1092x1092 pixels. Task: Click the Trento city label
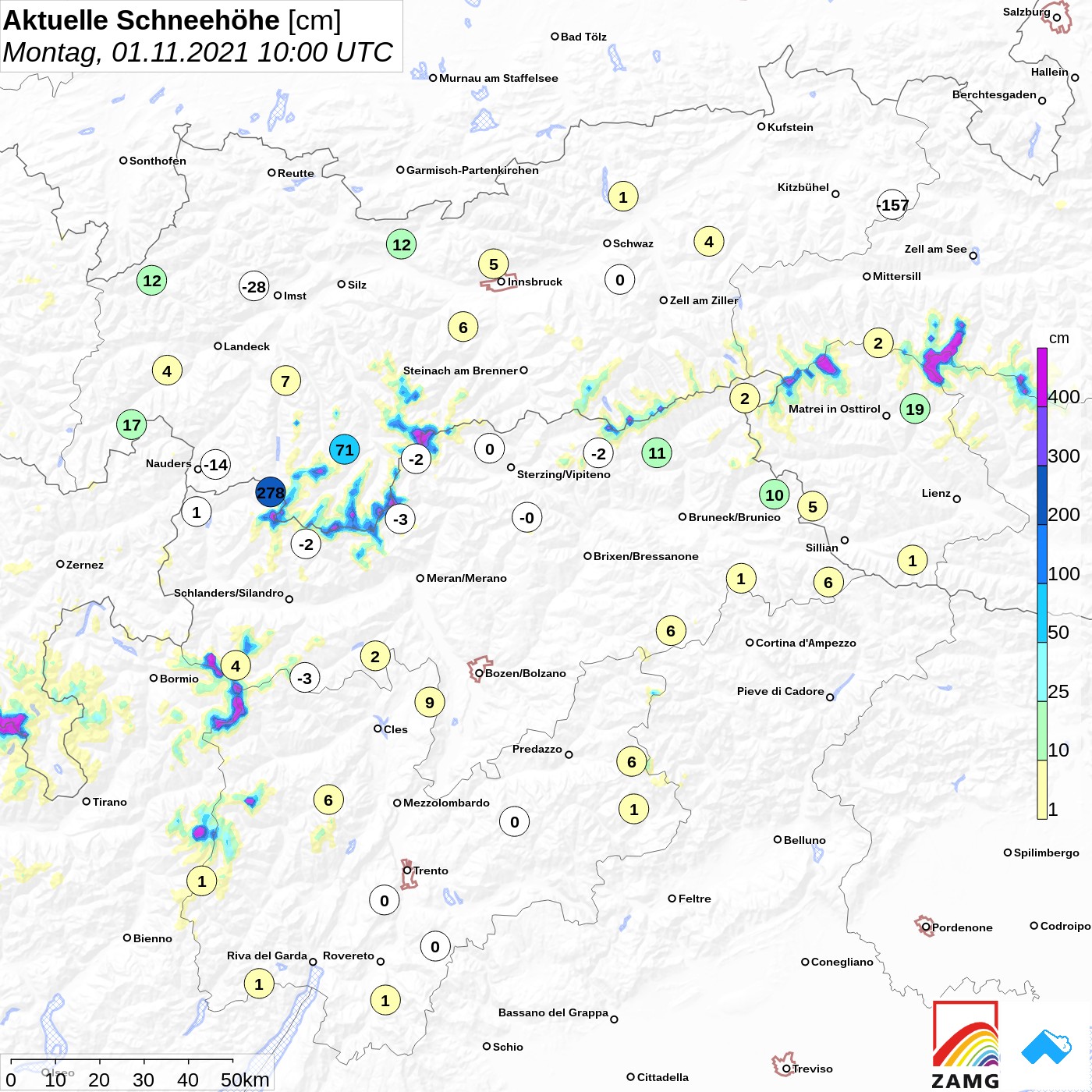click(x=431, y=870)
